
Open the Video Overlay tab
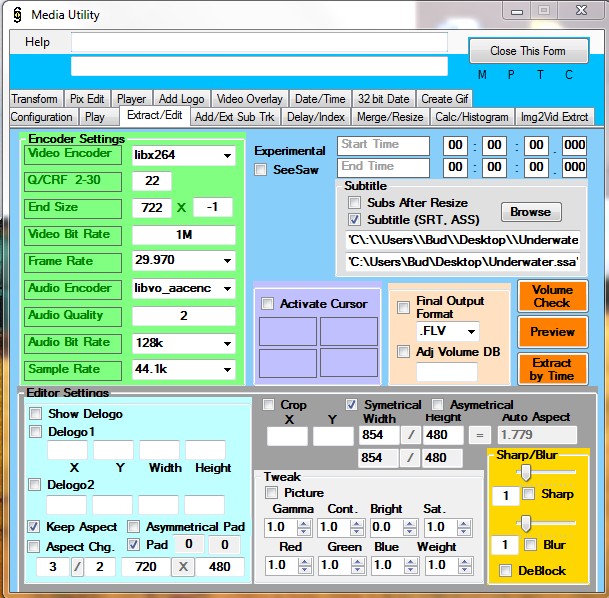pos(249,99)
